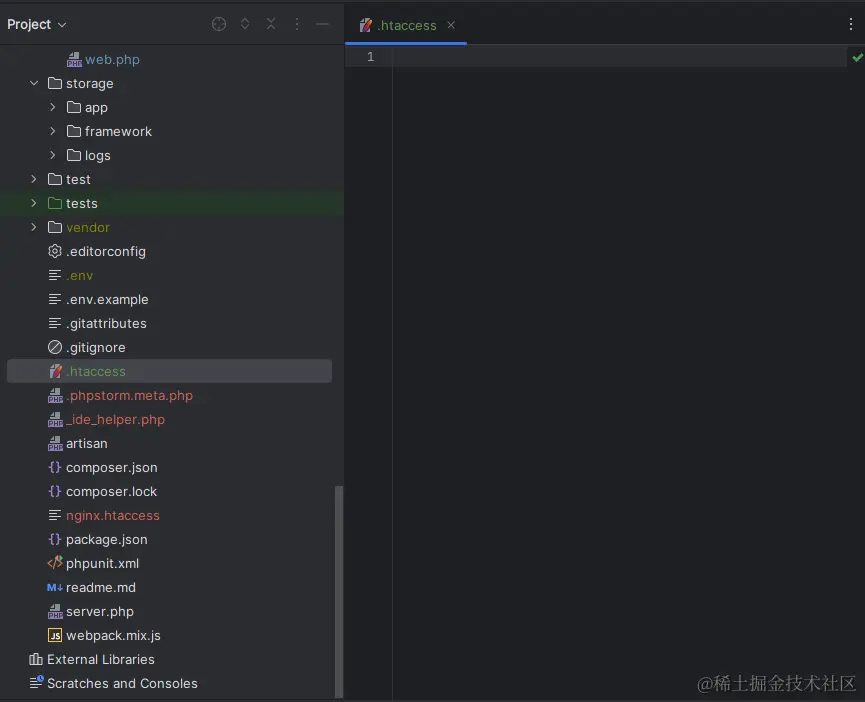Click the Expand All icon in Project panel
This screenshot has height=702, width=865.
[245, 24]
